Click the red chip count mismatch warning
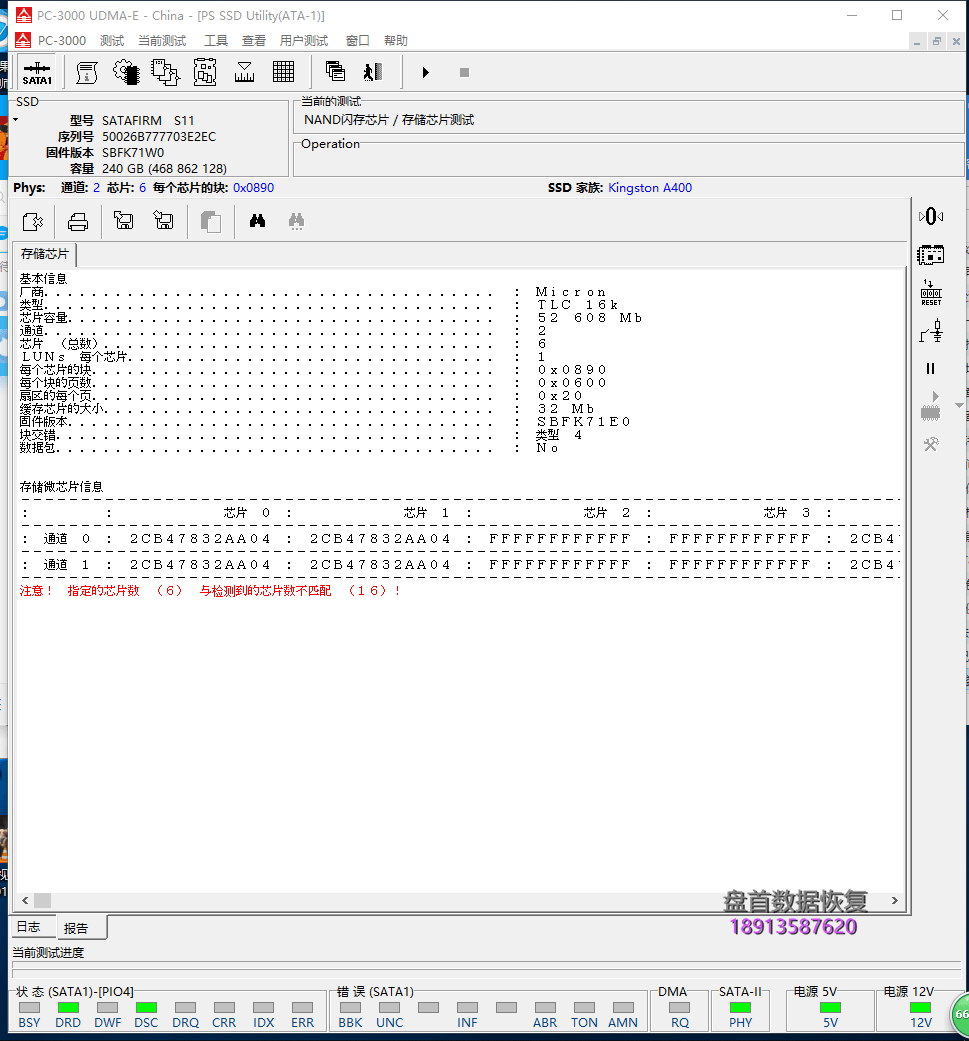The height and width of the screenshot is (1041, 969). 210,591
